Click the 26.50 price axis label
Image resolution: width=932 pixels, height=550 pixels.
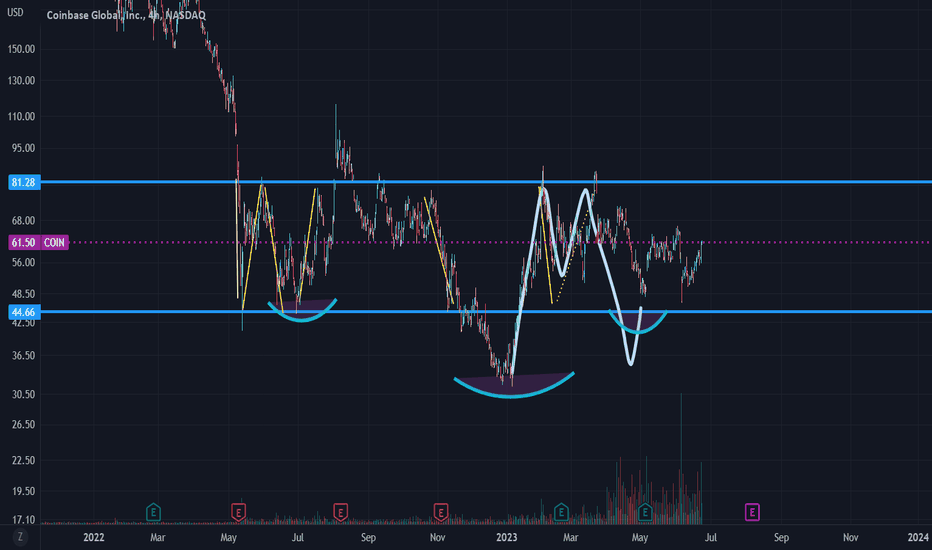23,425
